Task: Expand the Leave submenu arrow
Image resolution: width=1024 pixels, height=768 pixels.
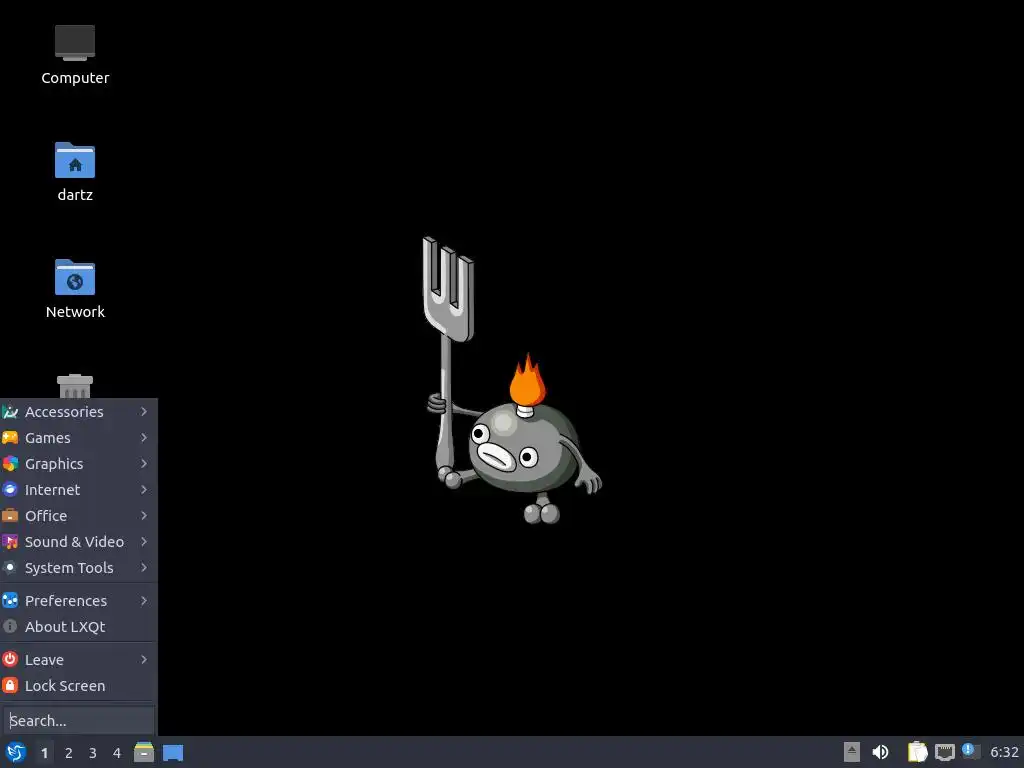Action: (144, 660)
